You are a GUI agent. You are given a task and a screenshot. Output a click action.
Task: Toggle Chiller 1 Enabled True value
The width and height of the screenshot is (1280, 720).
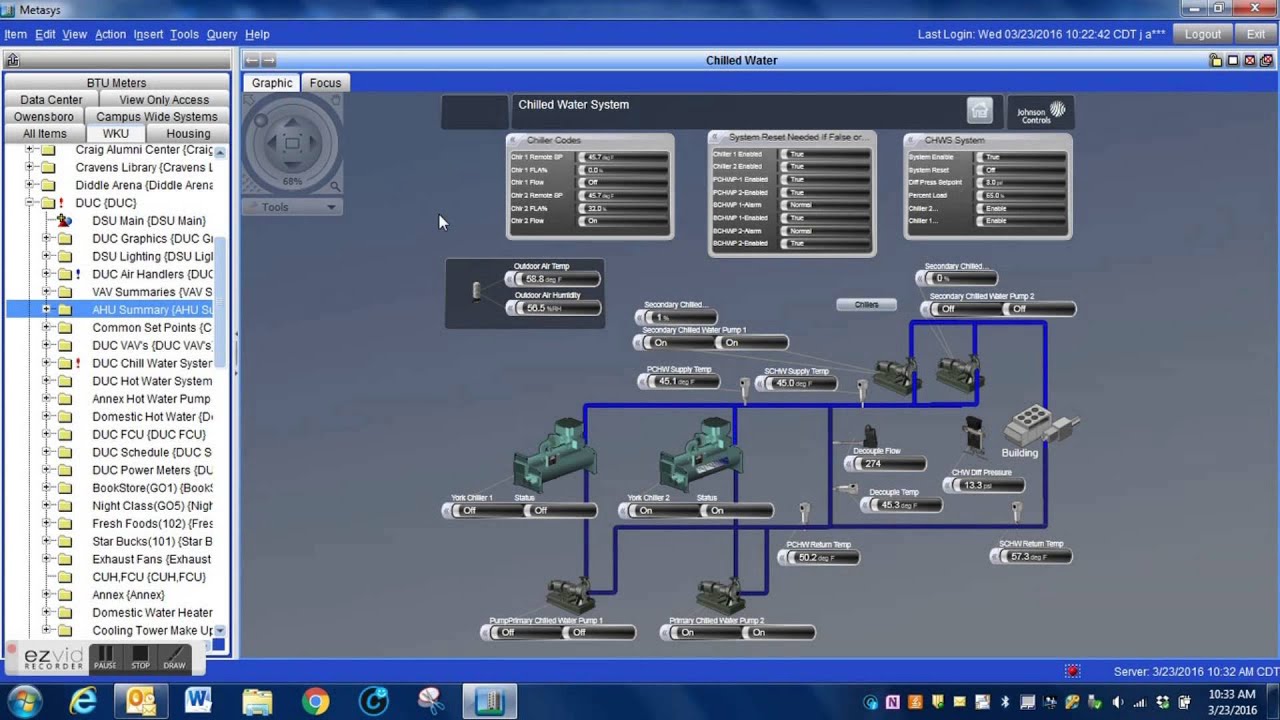coord(826,154)
